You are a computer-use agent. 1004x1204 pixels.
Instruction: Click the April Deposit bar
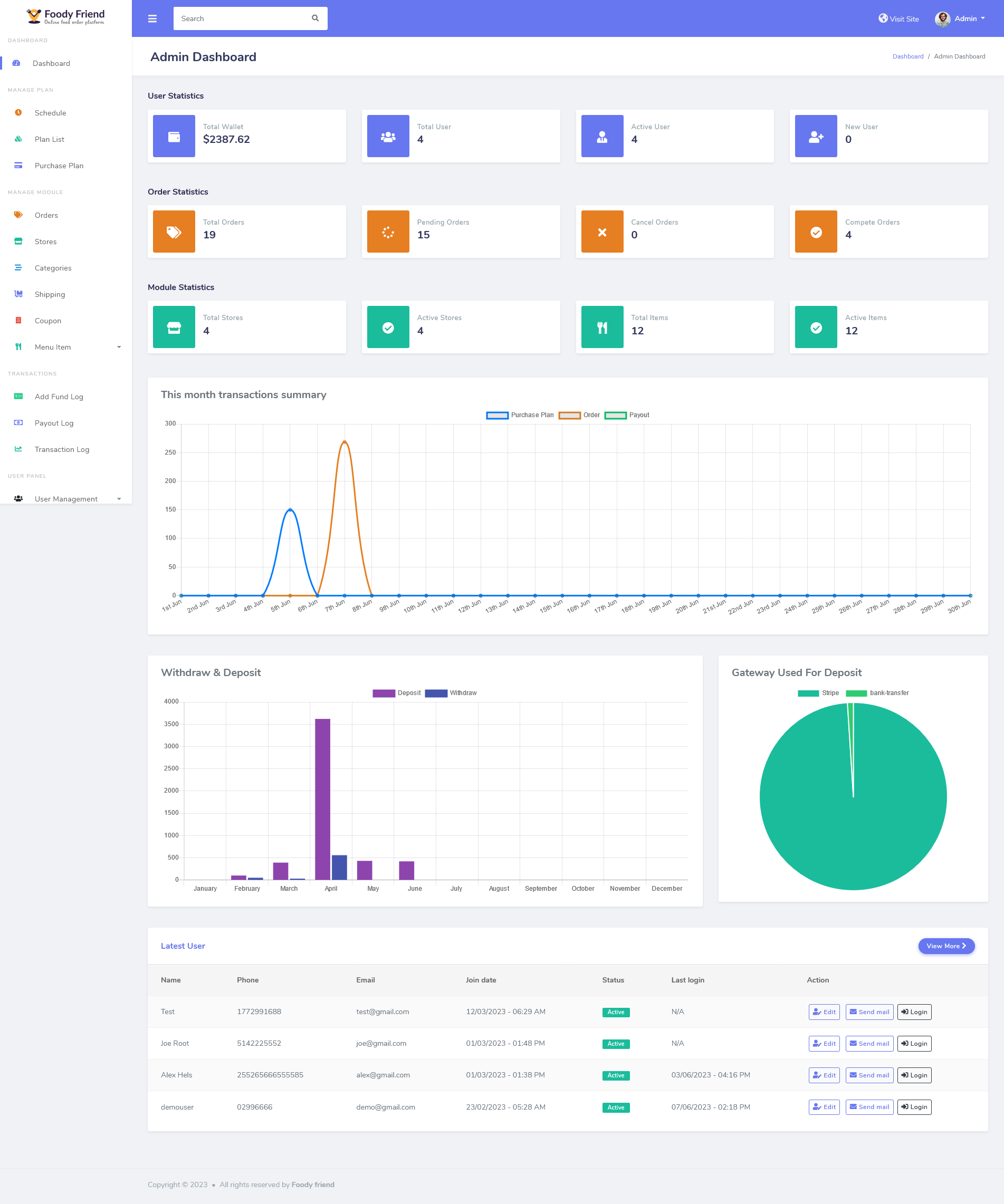pos(322,799)
